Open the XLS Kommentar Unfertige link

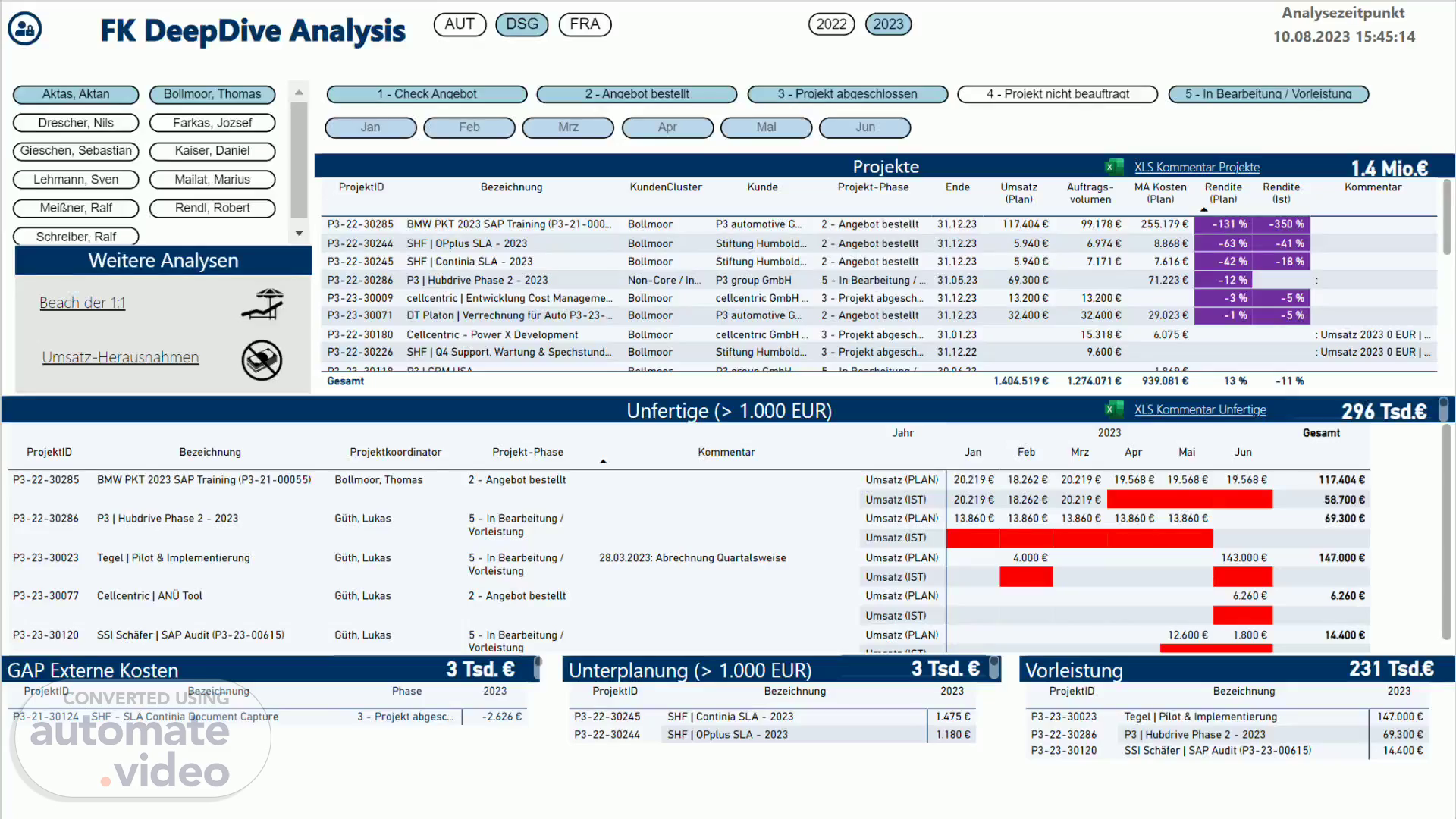pos(1200,409)
